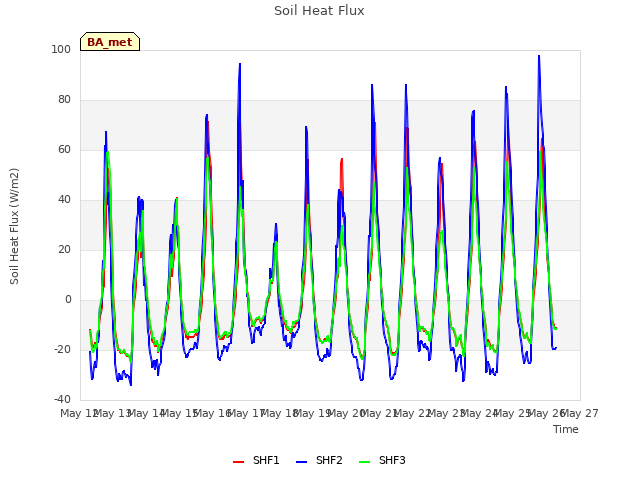Click the Soil Heat Flux chart title
640x480 pixels.
pyautogui.click(x=319, y=11)
